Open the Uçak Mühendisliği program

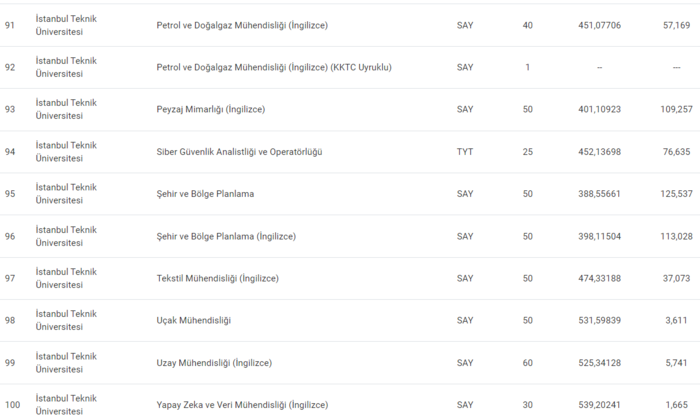click(194, 320)
